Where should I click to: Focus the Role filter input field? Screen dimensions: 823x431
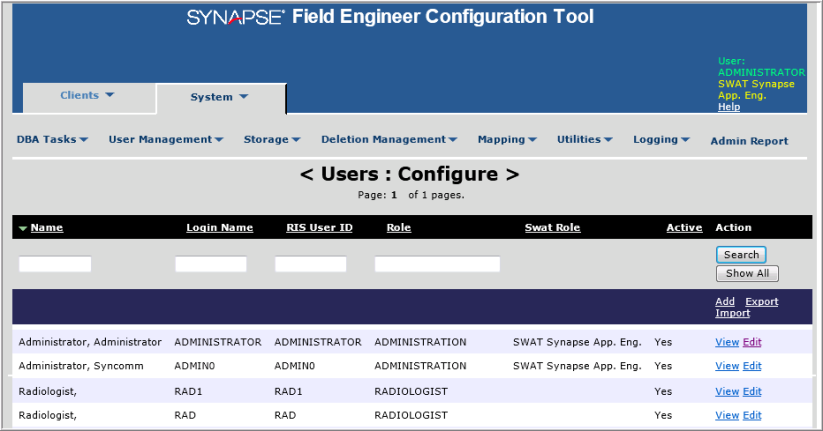coord(437,264)
